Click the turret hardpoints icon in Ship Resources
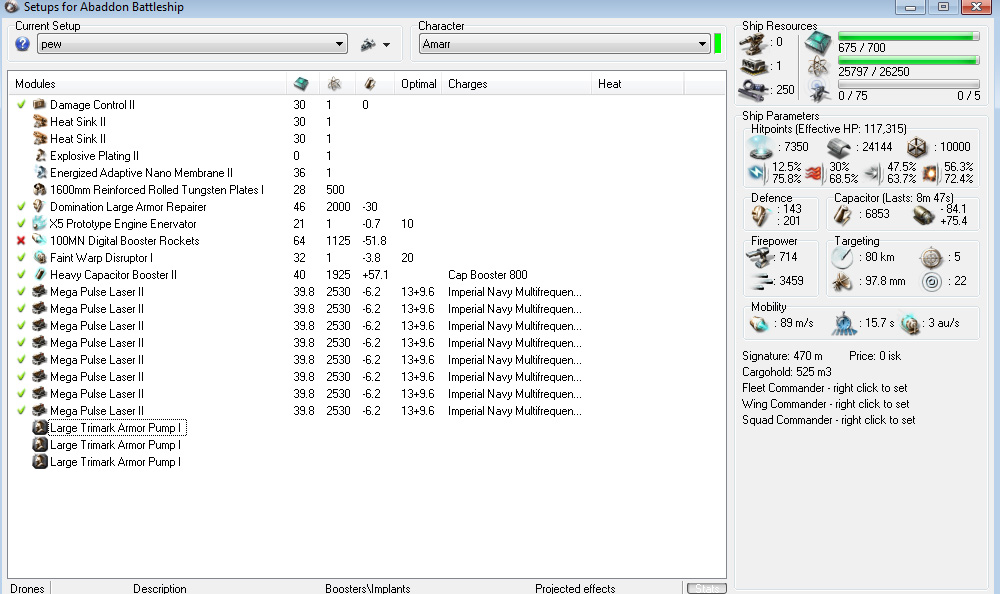This screenshot has height=594, width=1000. 754,43
